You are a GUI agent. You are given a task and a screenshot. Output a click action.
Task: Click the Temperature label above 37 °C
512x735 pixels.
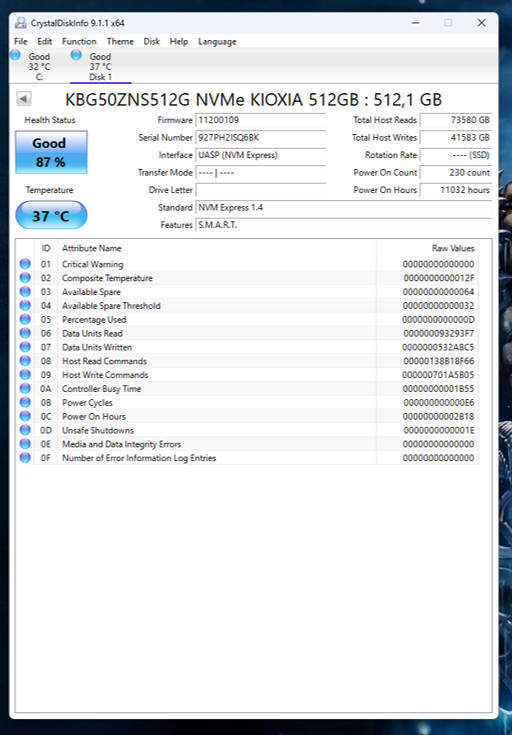tap(49, 190)
